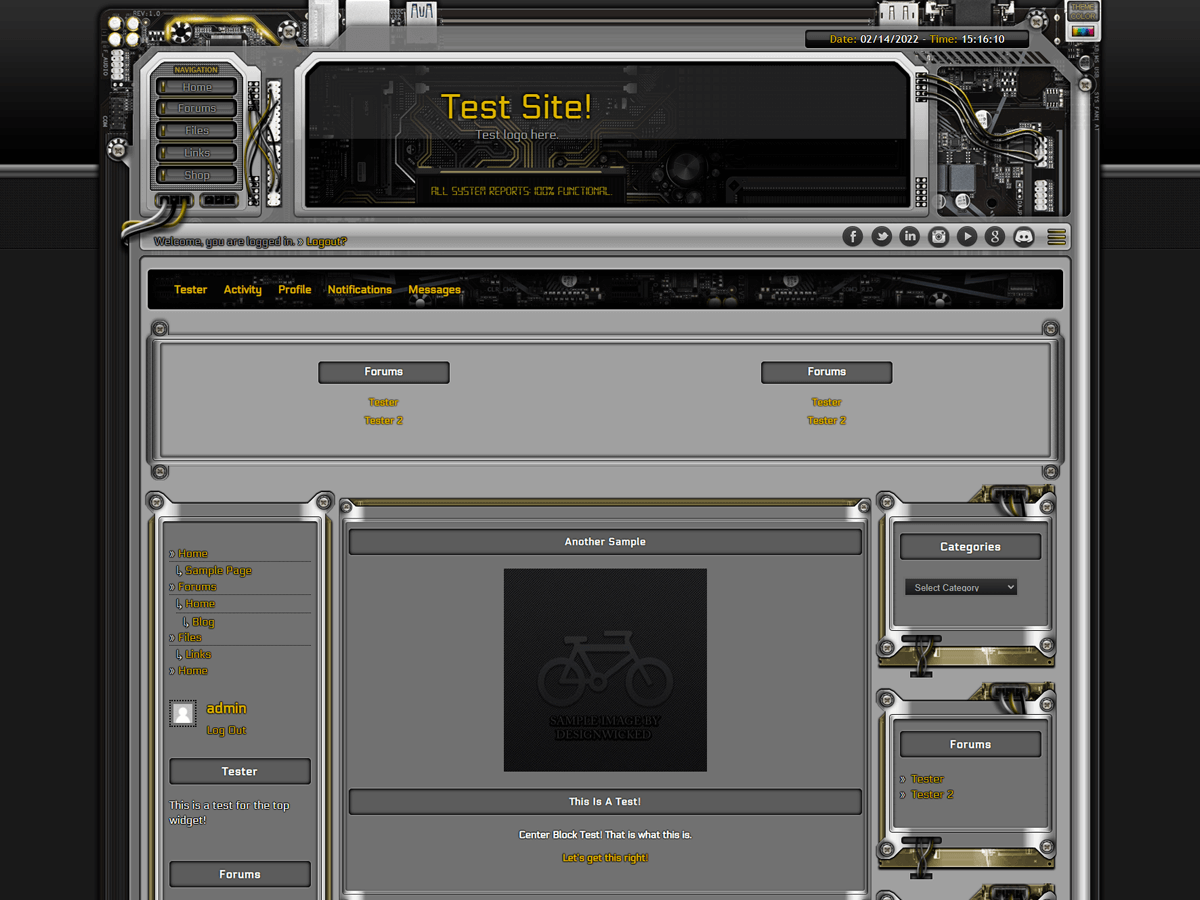Image resolution: width=1200 pixels, height=900 pixels.
Task: Click the LinkedIn icon in the social bar
Action: tap(909, 236)
